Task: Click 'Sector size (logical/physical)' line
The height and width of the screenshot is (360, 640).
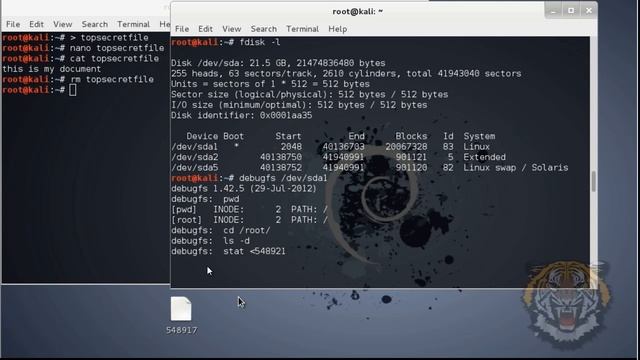Action: (309, 95)
